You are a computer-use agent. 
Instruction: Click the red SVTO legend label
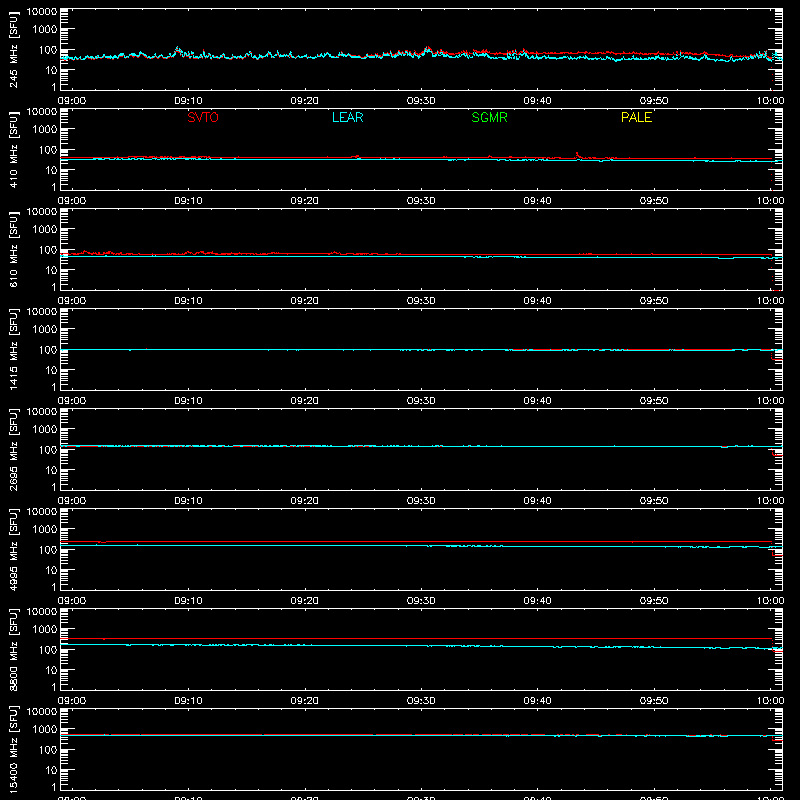(x=203, y=117)
